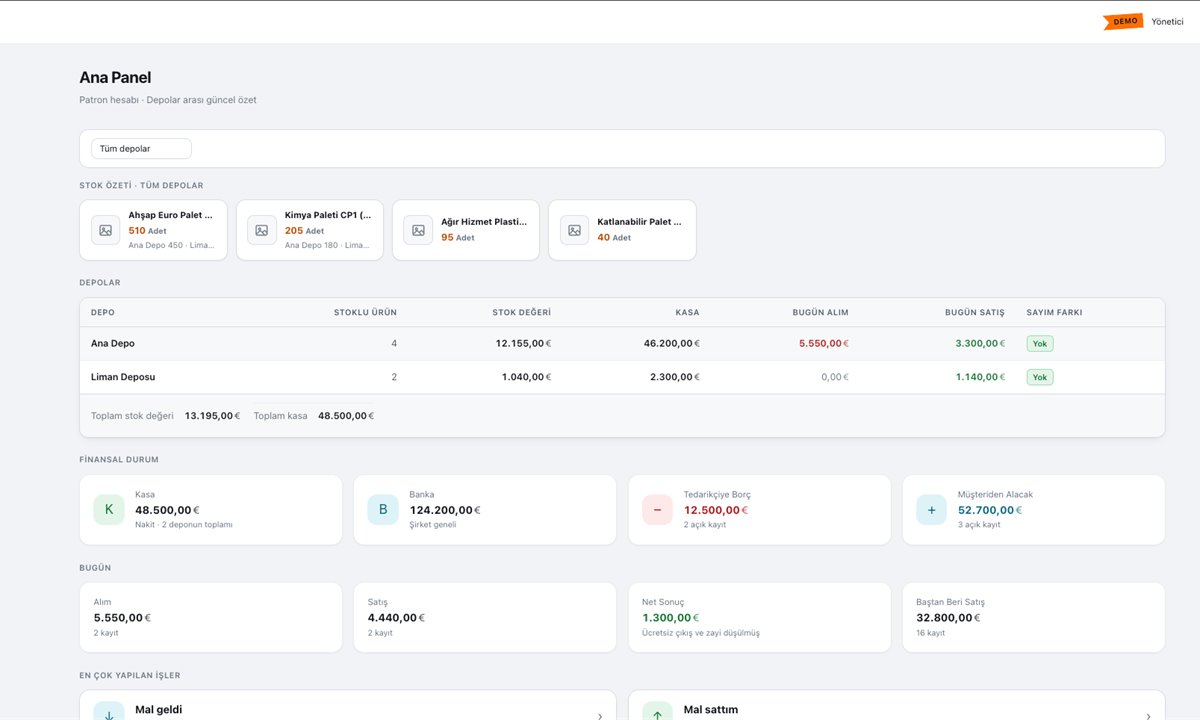Click the STOK DEĞERİ column header

(x=521, y=313)
